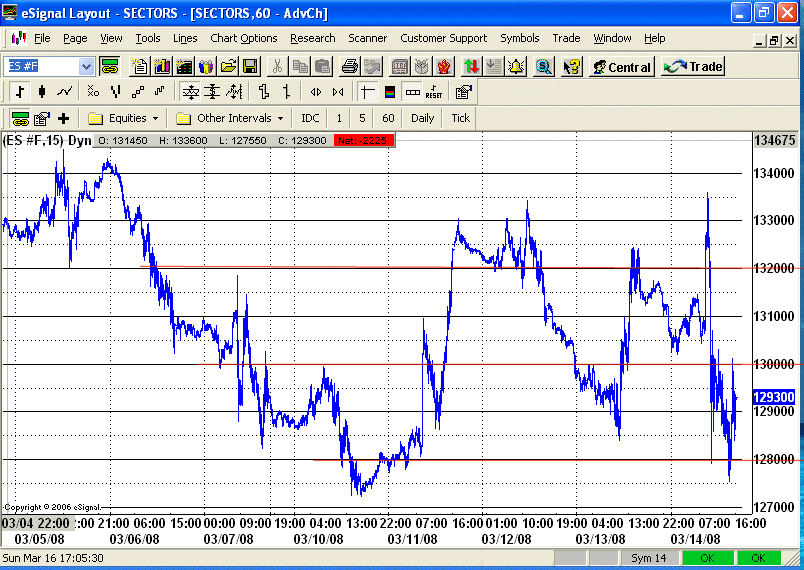Open a new quote window

pyautogui.click(x=139, y=67)
